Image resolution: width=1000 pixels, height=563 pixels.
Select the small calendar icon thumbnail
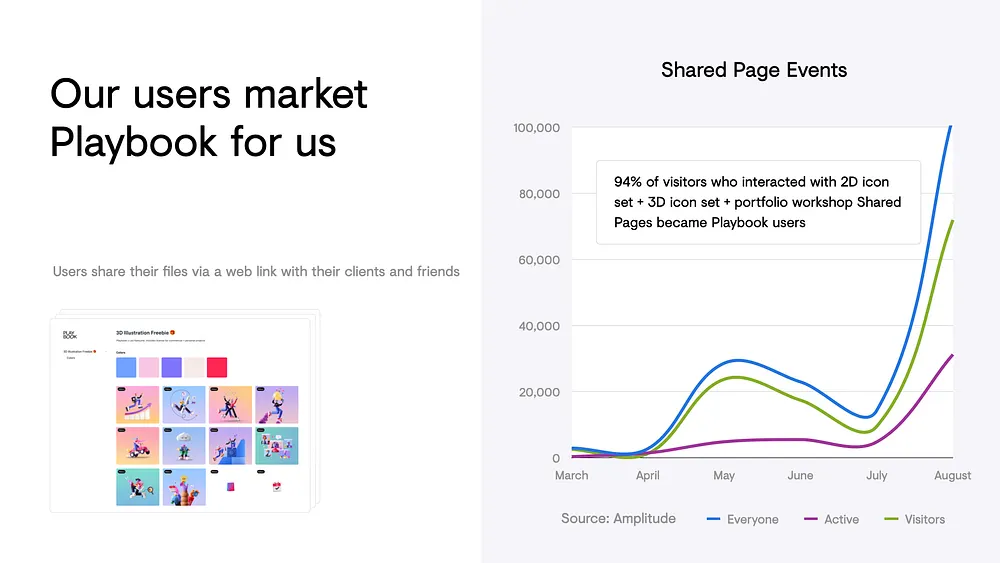pyautogui.click(x=276, y=487)
